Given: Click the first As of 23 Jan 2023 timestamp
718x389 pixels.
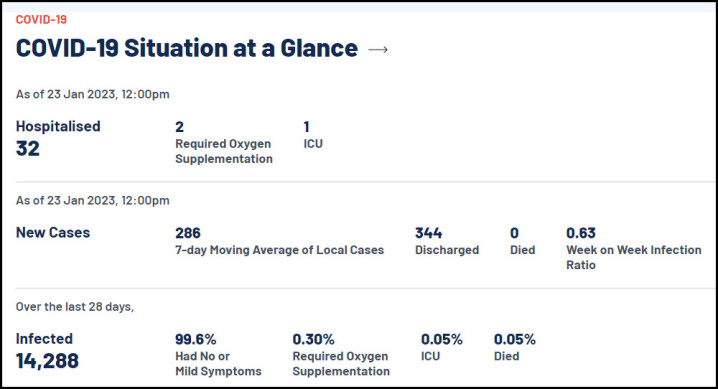Looking at the screenshot, I should [92, 94].
